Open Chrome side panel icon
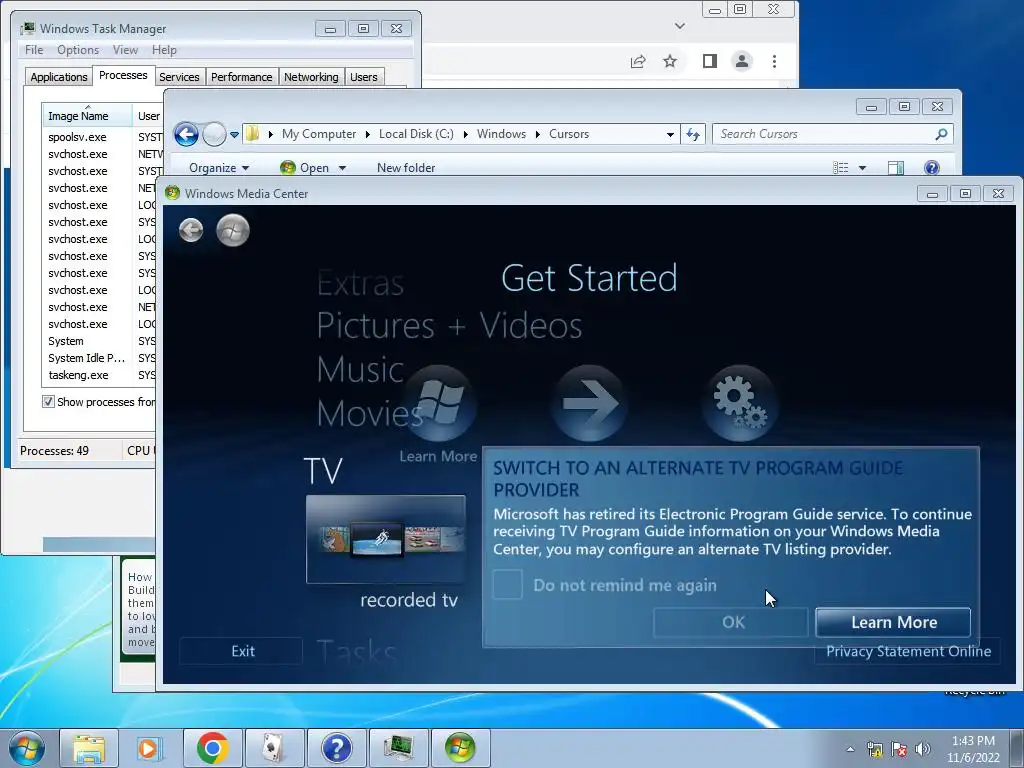 pyautogui.click(x=710, y=61)
